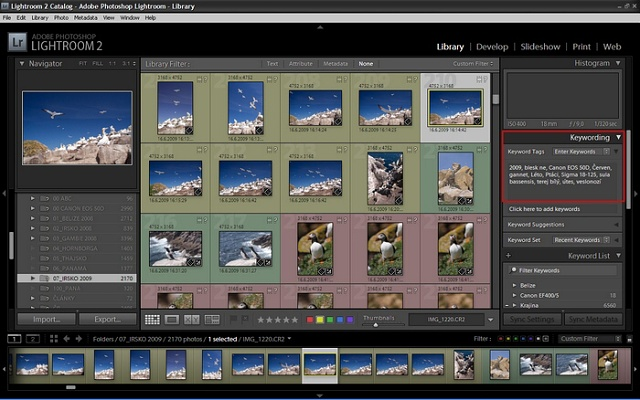Open Recent Keywords set dropdown

pos(581,240)
